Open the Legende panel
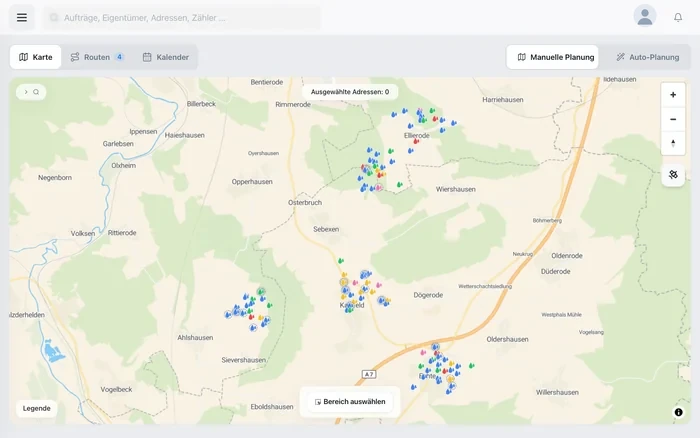 [x=37, y=408]
